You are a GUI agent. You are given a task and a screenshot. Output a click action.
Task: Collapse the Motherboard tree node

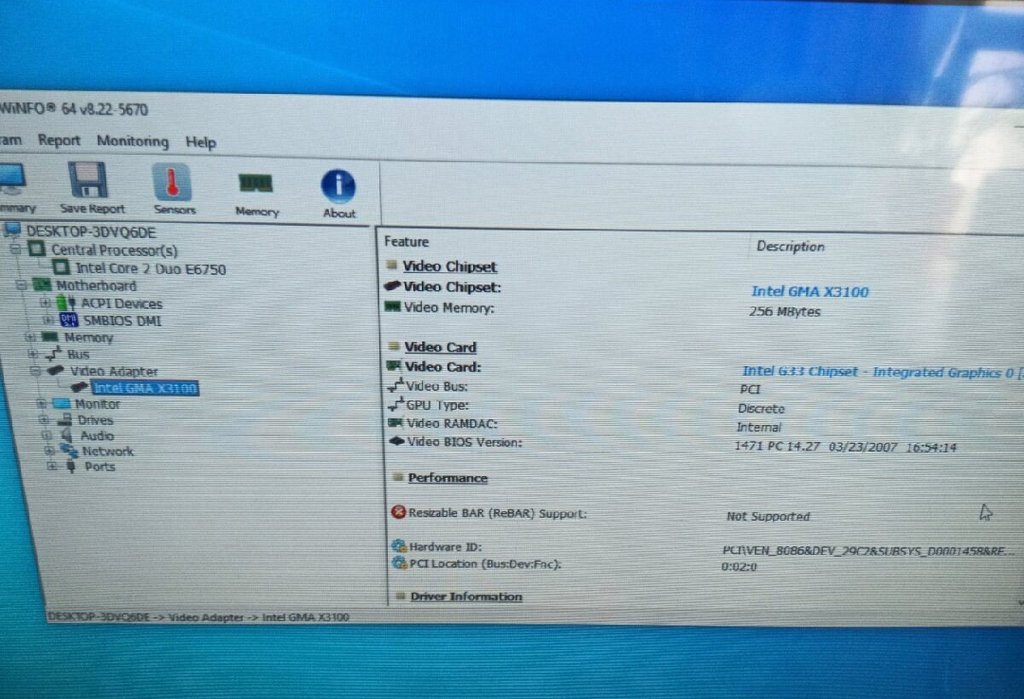click(x=21, y=285)
